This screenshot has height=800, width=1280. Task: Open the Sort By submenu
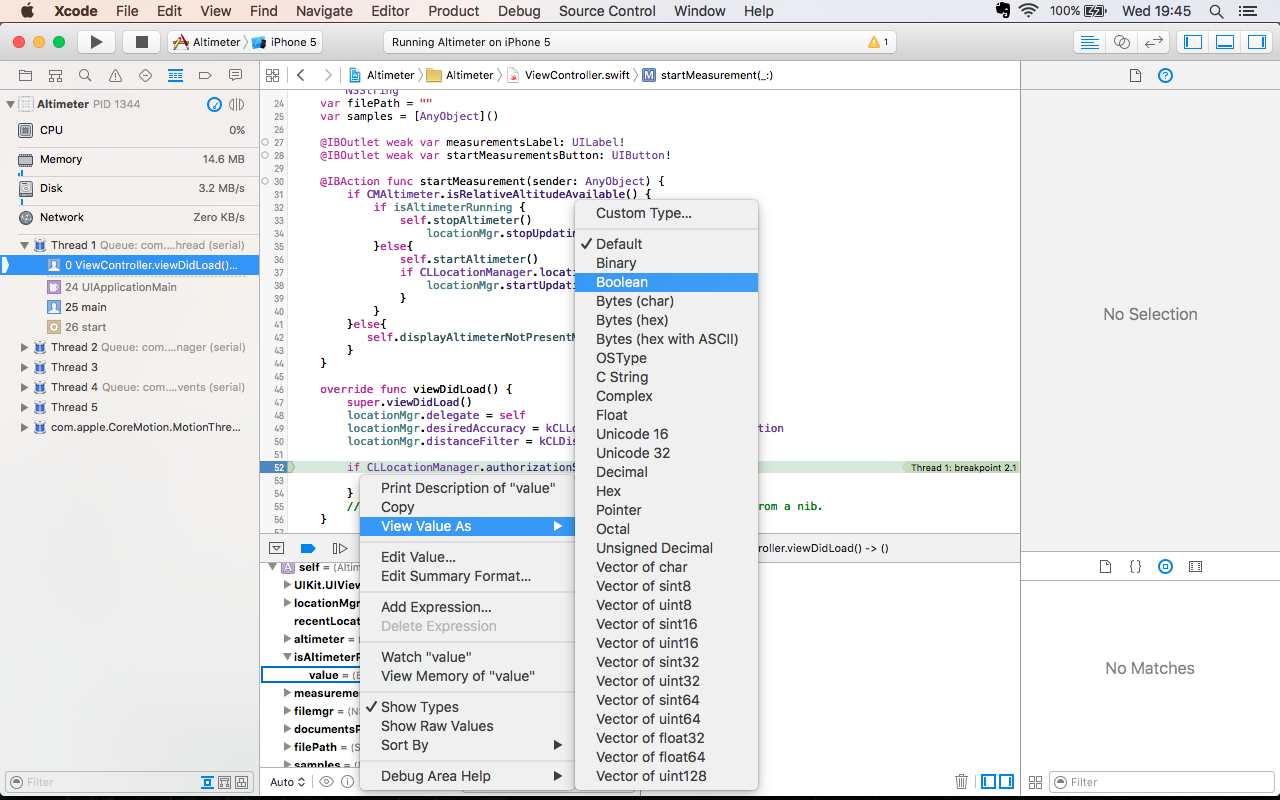467,745
